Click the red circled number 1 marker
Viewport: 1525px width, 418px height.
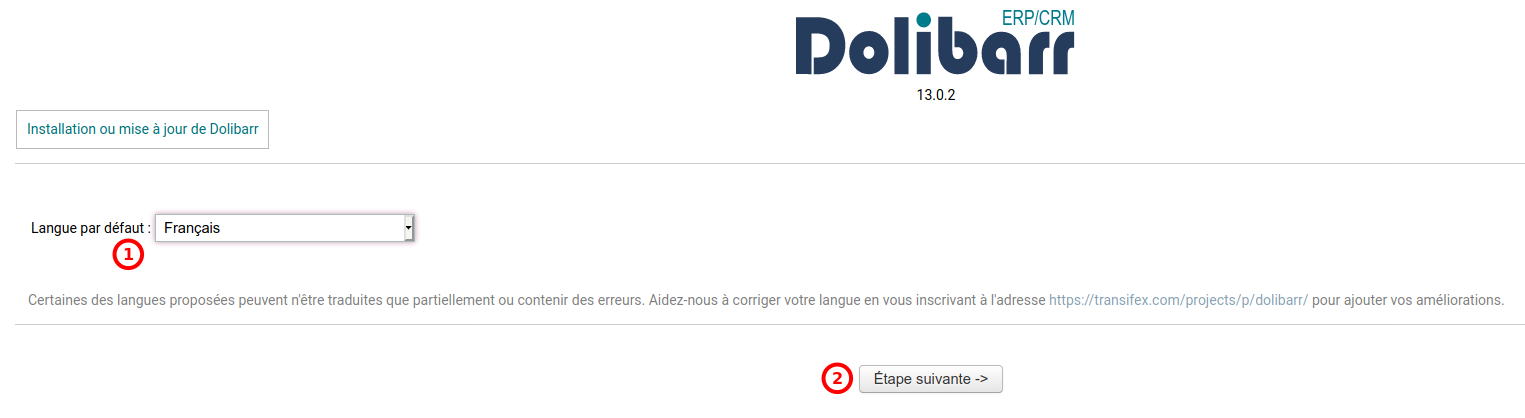(x=127, y=255)
